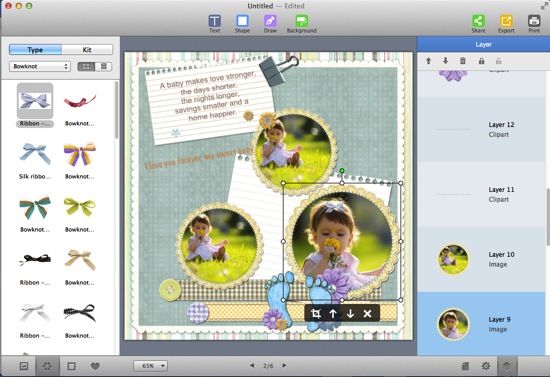Move layer up with arrow icon
Image resolution: width=550 pixels, height=377 pixels.
coord(428,61)
